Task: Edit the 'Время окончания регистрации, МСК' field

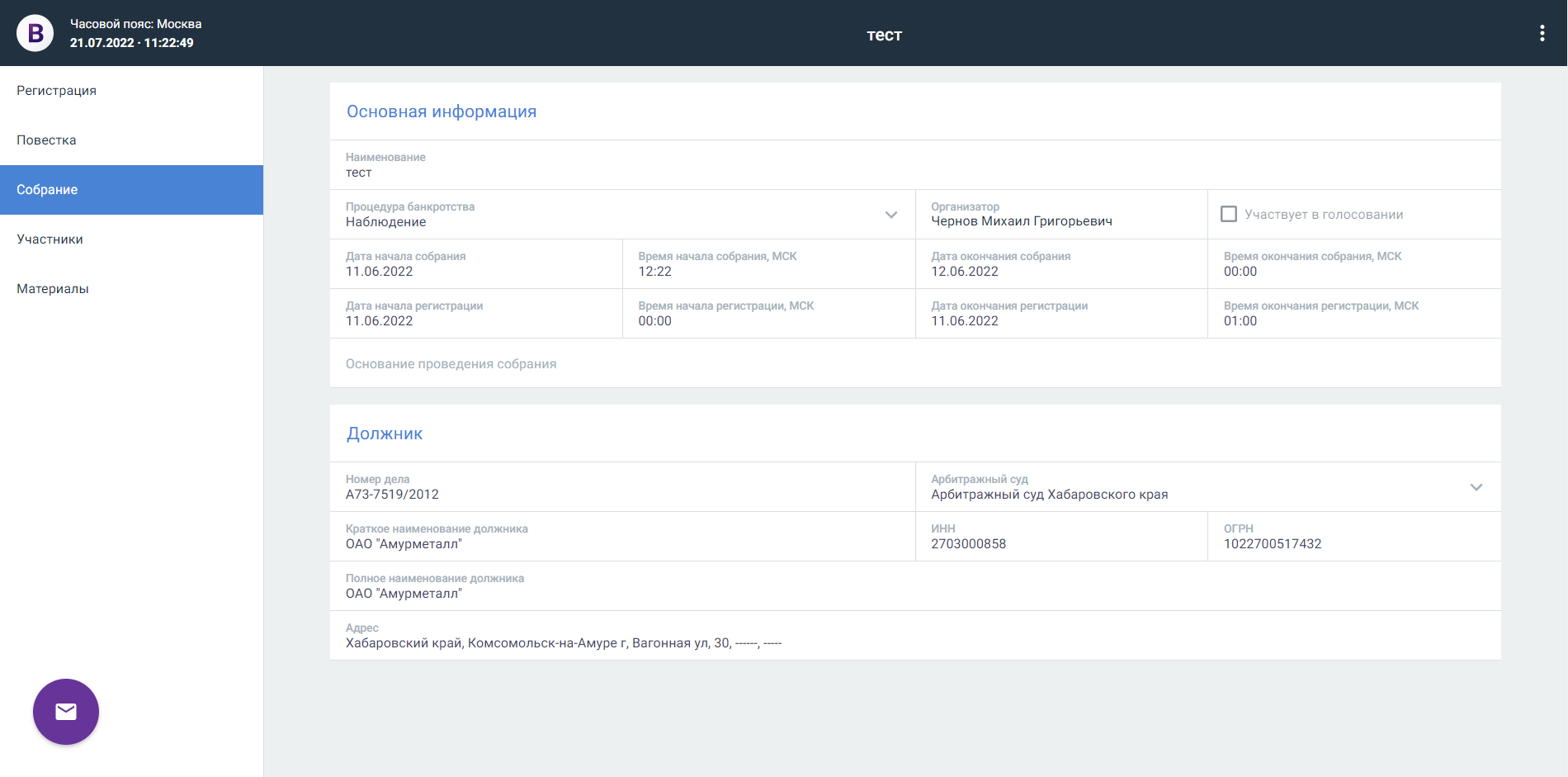Action: pyautogui.click(x=1354, y=314)
